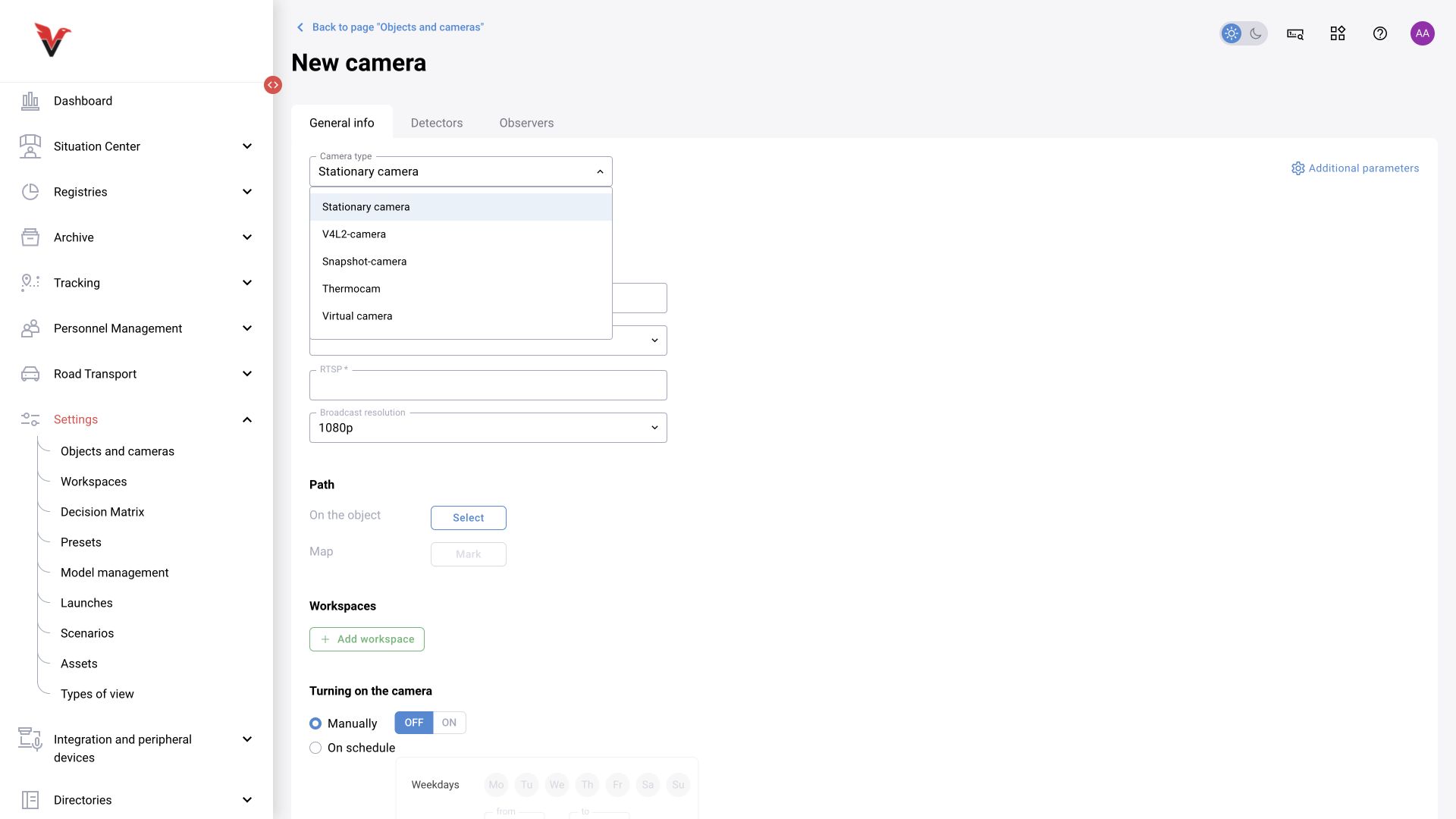Open the help question mark icon

pos(1380,33)
